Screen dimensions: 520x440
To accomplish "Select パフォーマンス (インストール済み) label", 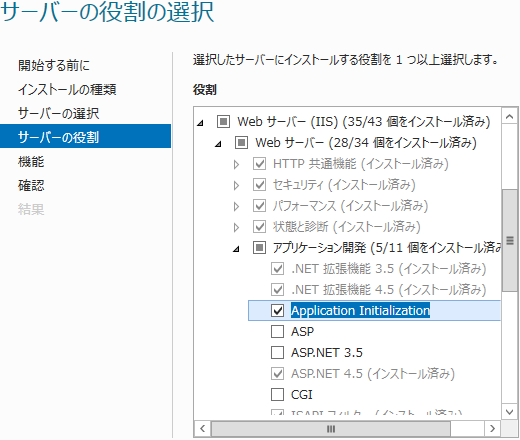I will pos(351,206).
